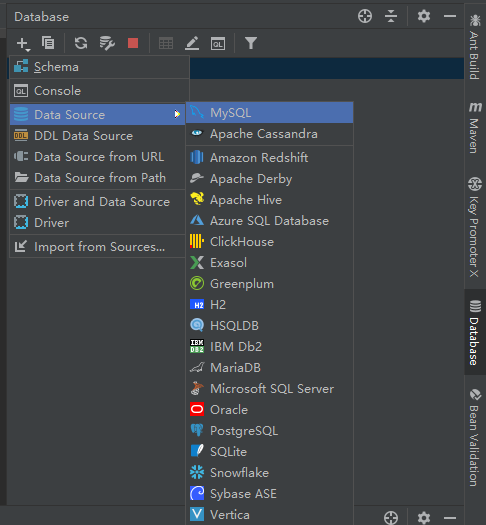Choose Data Source from Path
Viewport: 486px width, 525px height.
pos(97,177)
